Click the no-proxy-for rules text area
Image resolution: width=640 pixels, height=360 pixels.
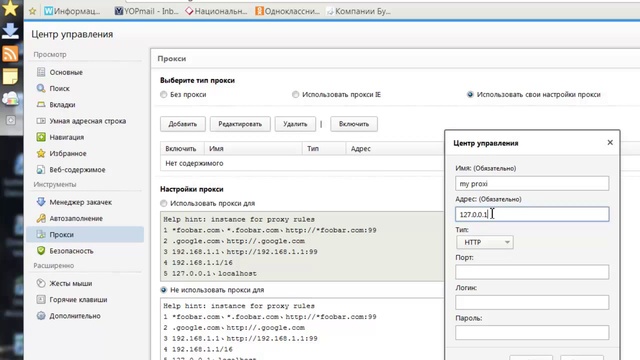[302, 329]
